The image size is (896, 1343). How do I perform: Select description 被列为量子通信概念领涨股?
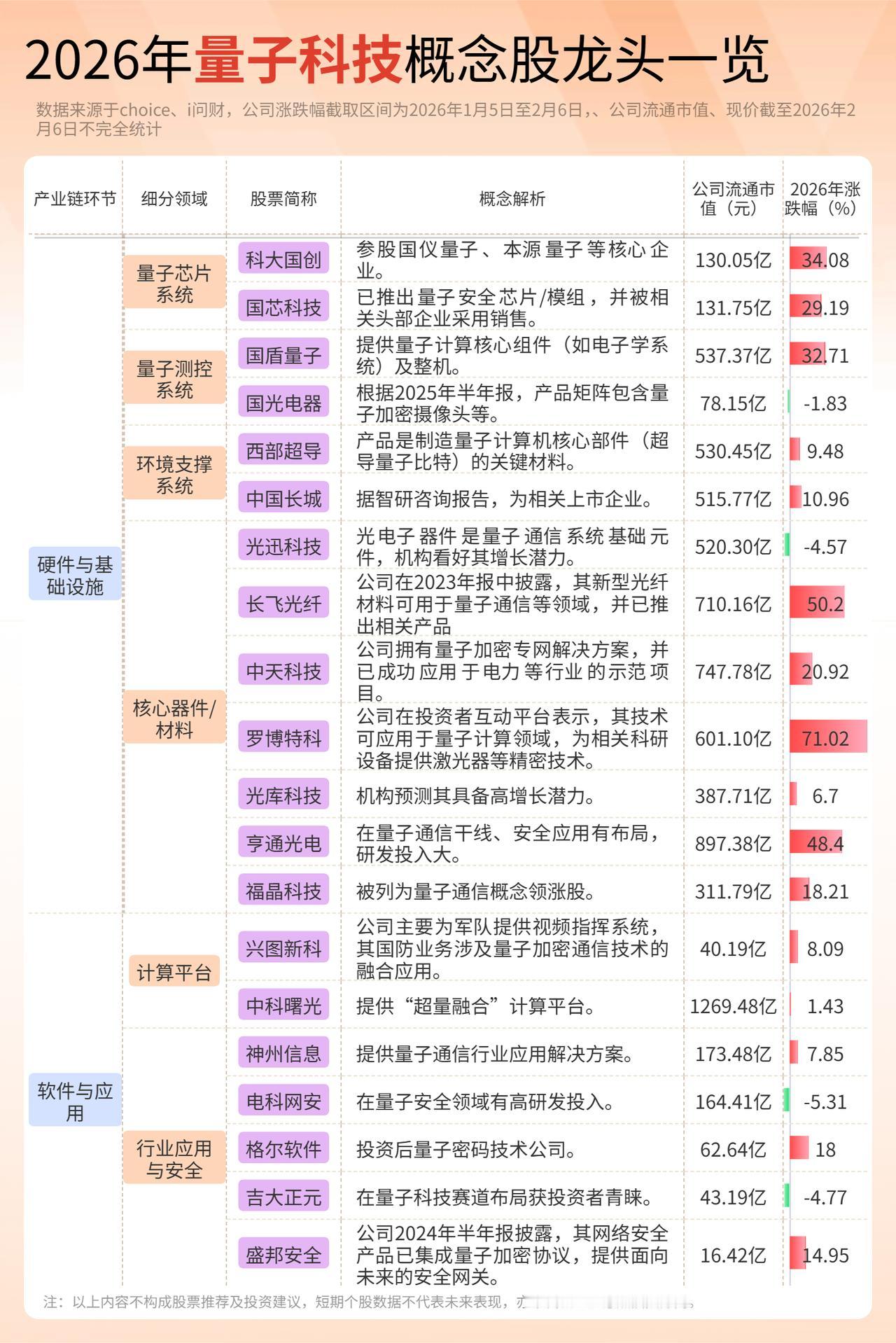coord(476,891)
